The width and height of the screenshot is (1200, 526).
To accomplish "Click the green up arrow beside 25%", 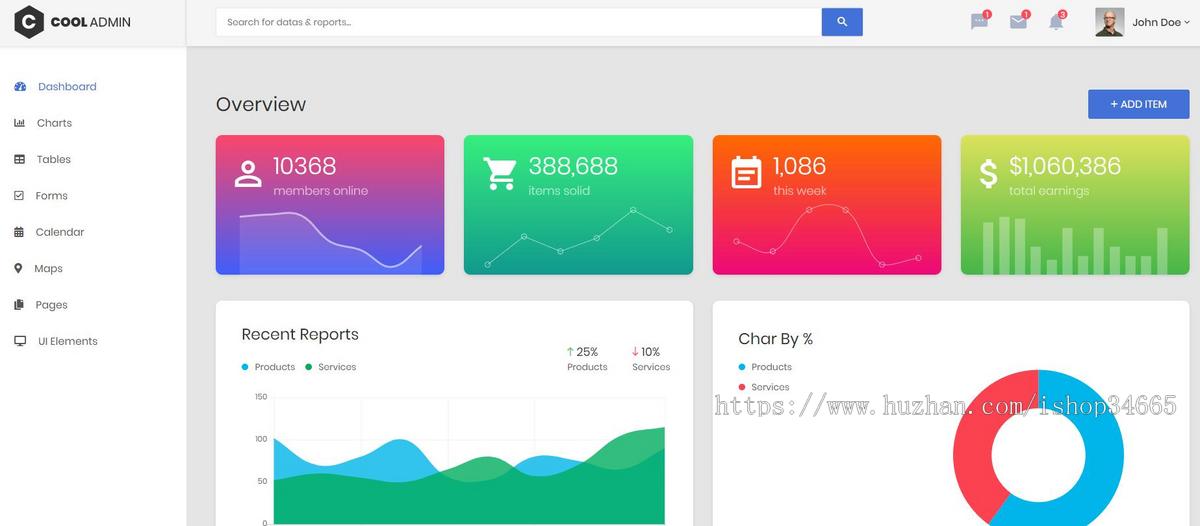I will (570, 352).
